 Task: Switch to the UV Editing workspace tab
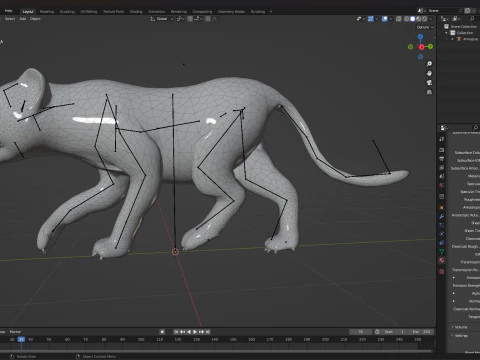(x=89, y=12)
